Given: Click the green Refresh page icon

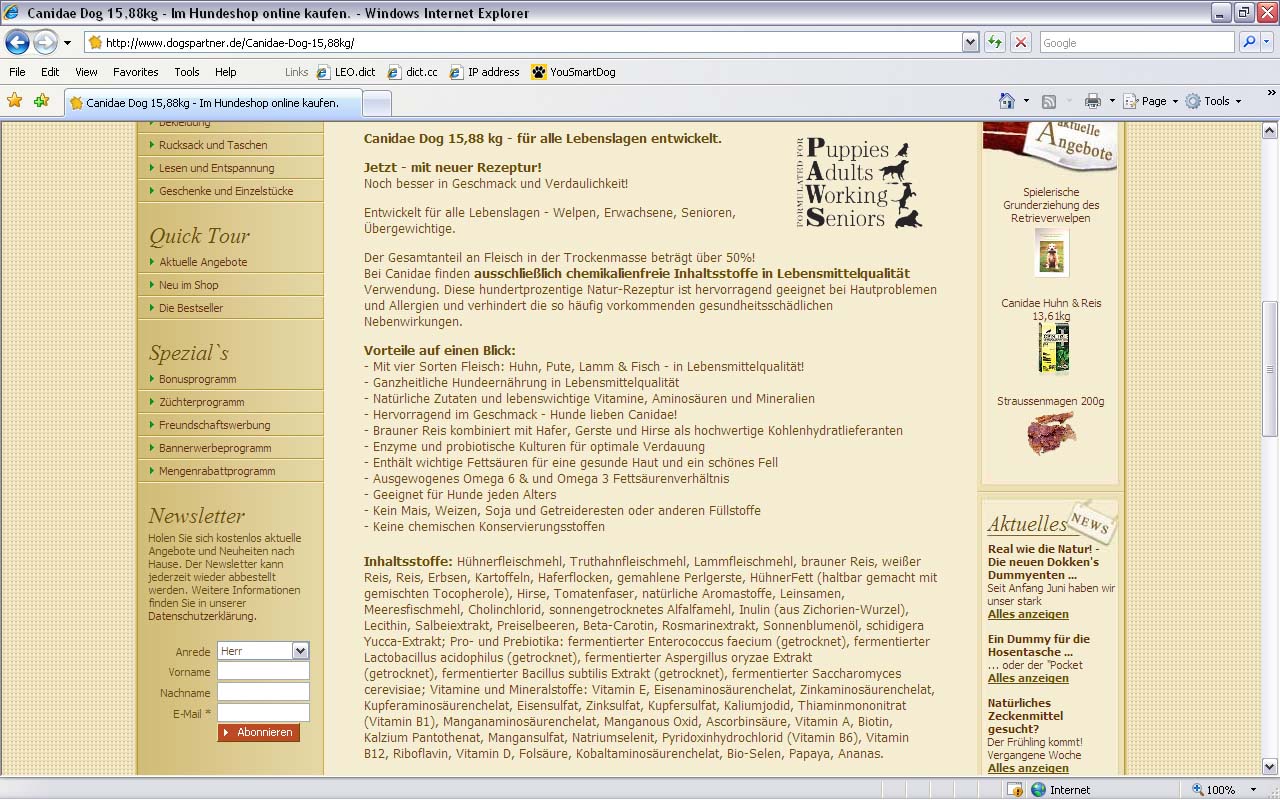Looking at the screenshot, I should click(x=995, y=42).
